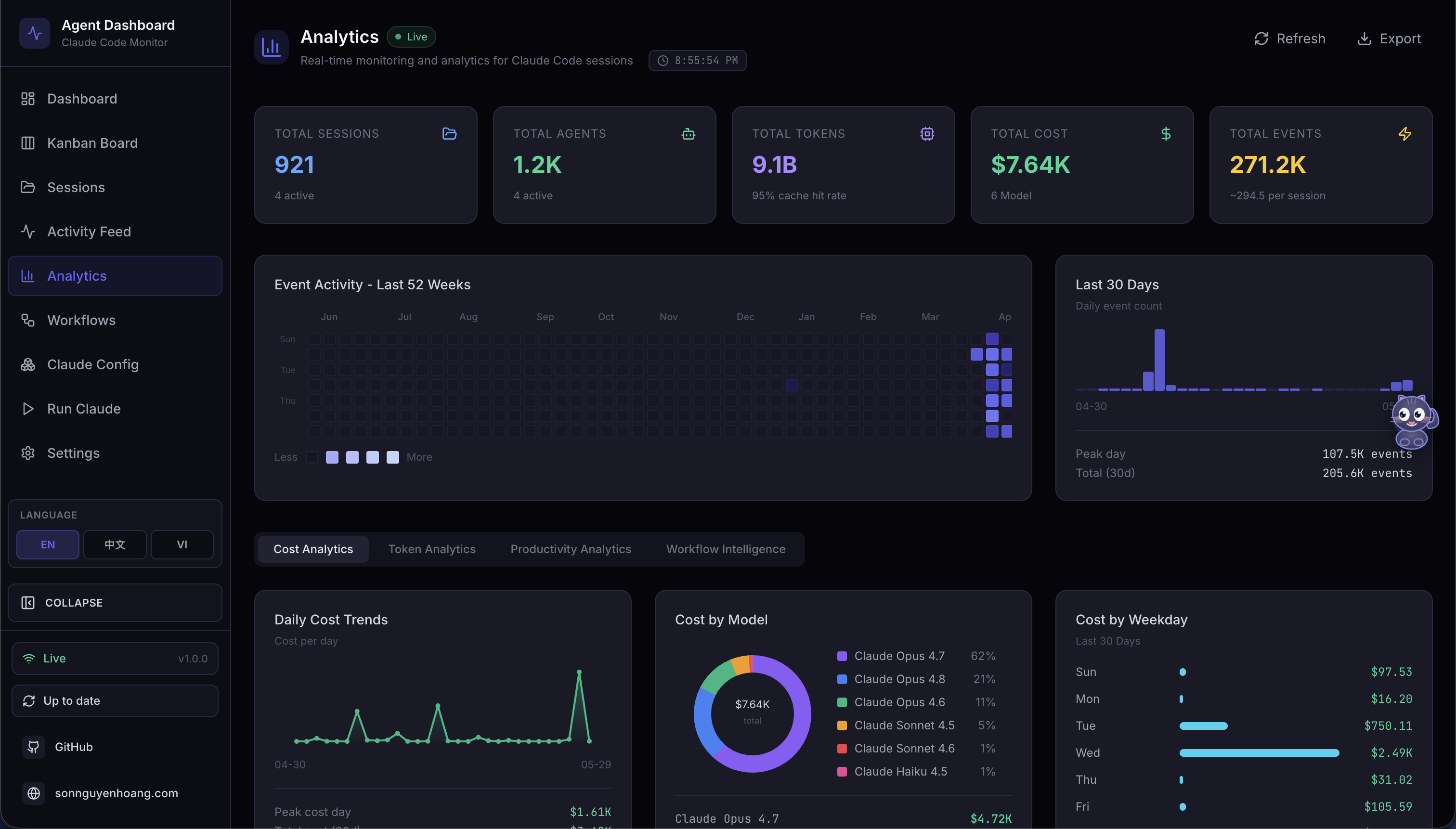Click the Refresh circular arrows icon
The image size is (1456, 829).
[1261, 39]
